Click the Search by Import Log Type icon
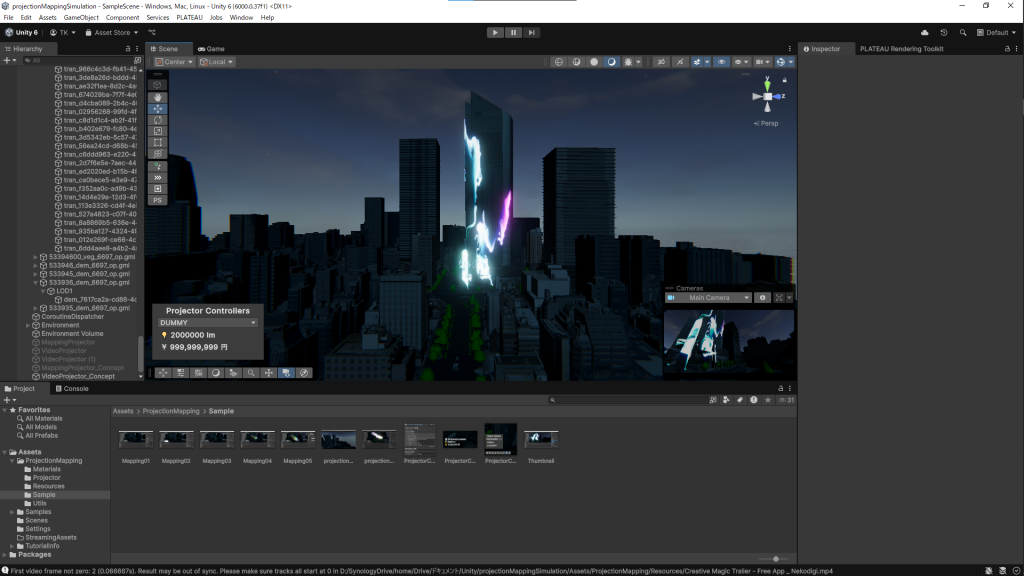1024x576 pixels. point(754,400)
